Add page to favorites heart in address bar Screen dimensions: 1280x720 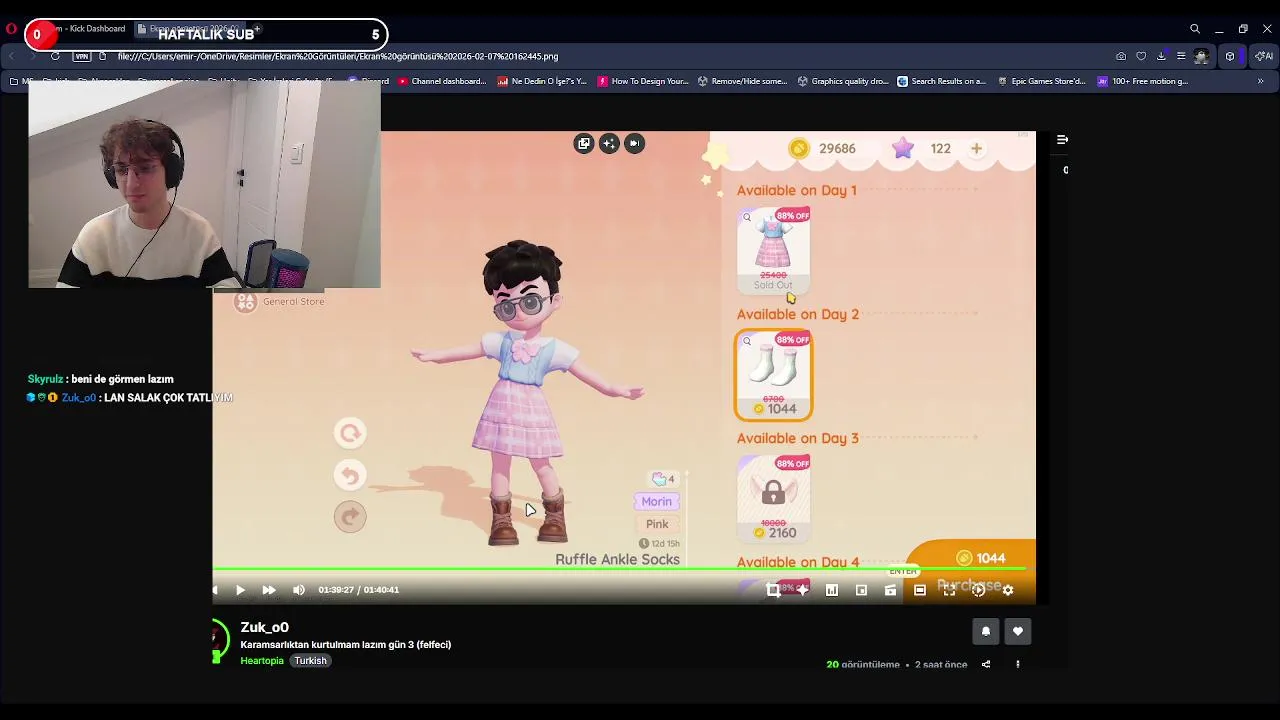1141,56
